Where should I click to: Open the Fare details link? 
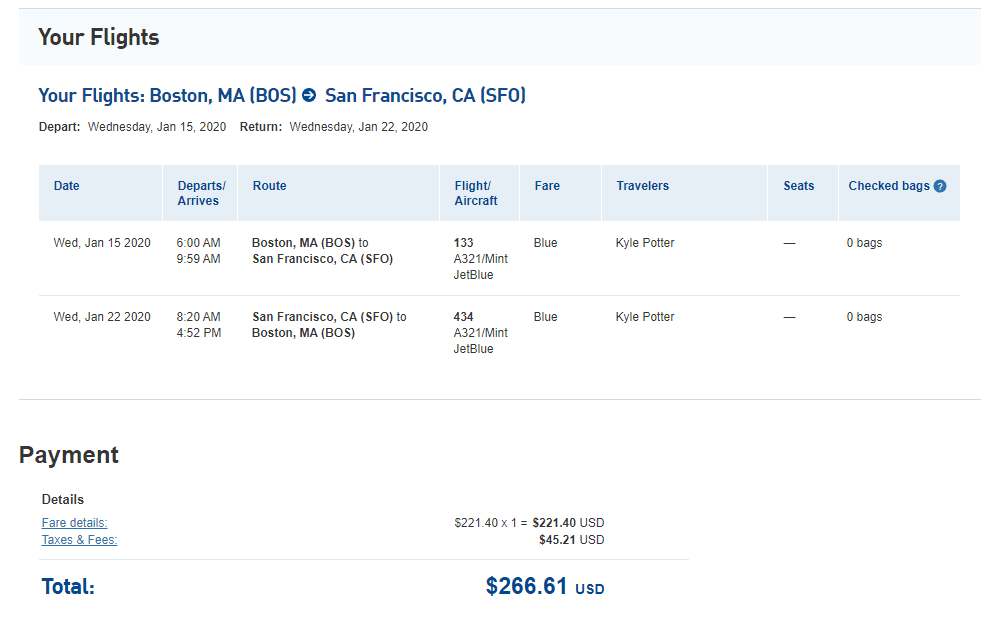pos(74,523)
